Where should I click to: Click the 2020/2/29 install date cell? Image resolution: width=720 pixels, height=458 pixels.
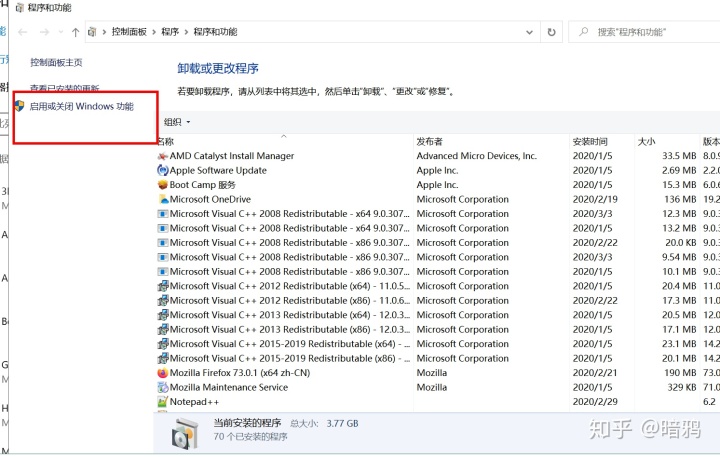(x=595, y=402)
